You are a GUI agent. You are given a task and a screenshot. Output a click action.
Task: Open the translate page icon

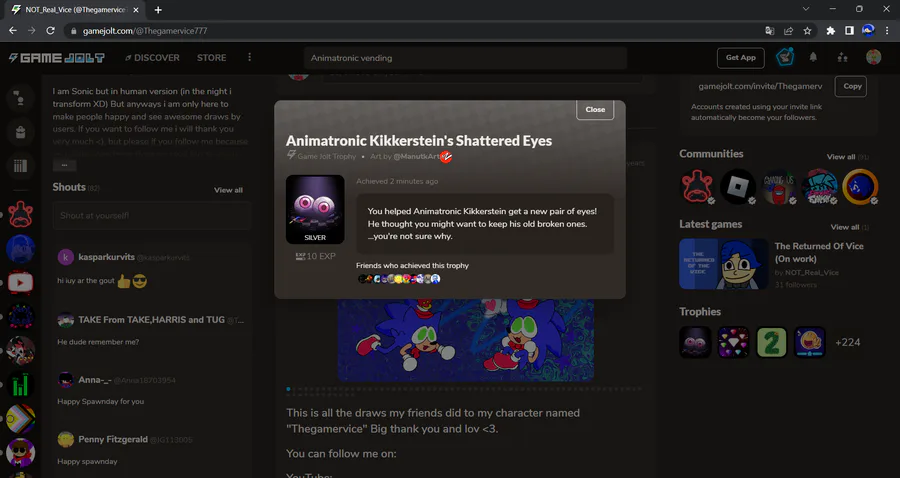(770, 31)
